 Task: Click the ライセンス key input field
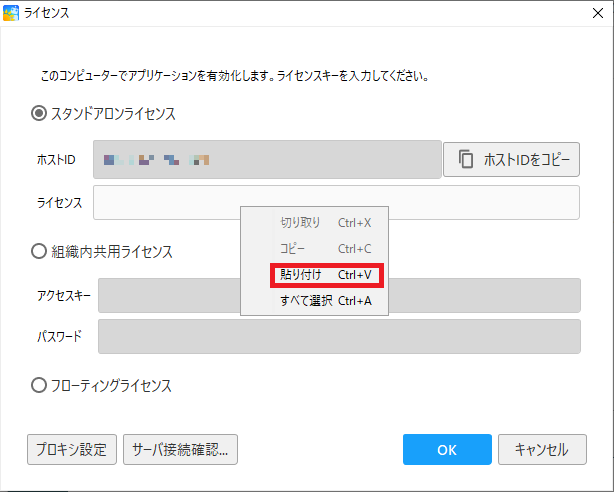[x=336, y=203]
